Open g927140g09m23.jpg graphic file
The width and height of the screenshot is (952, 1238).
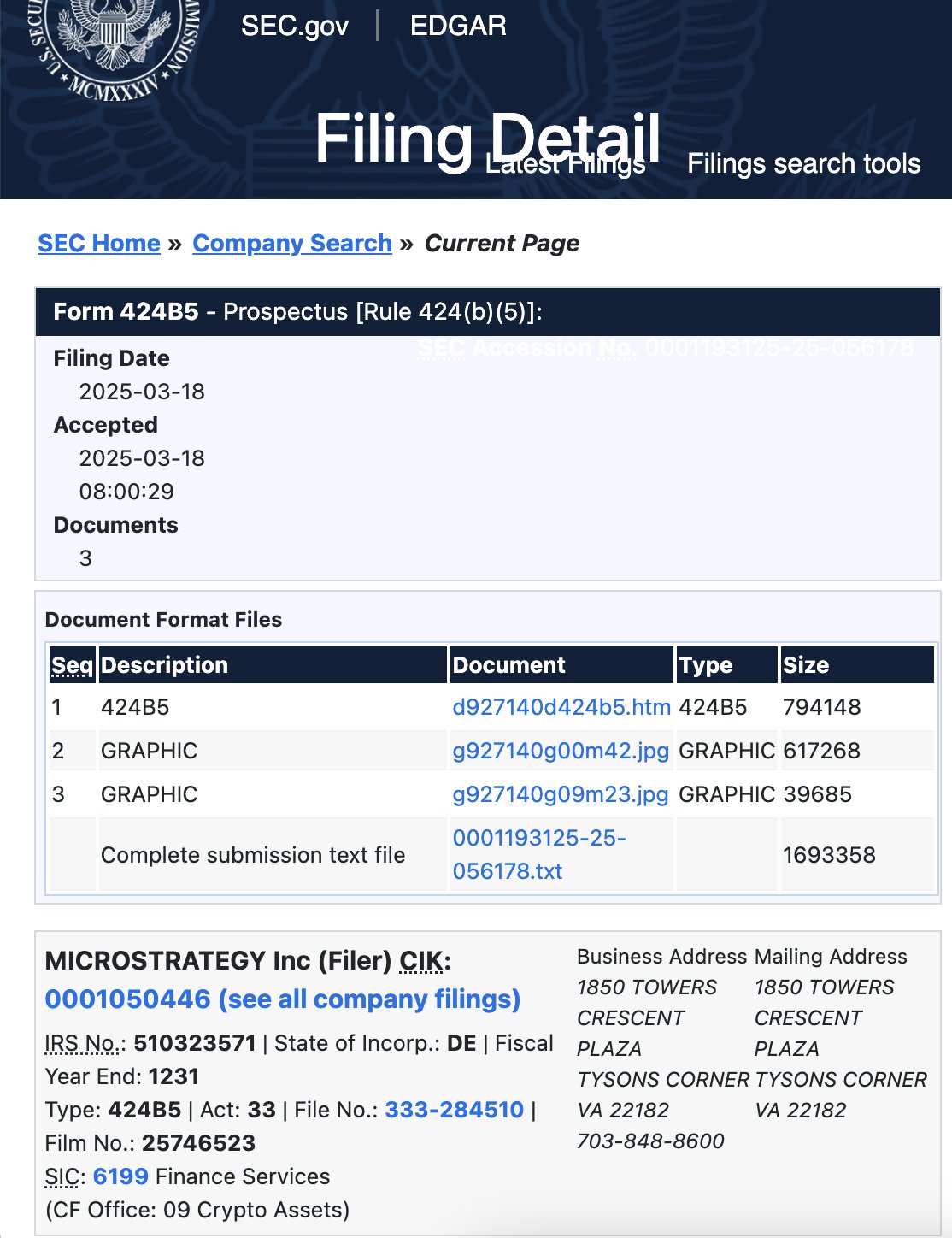tap(561, 794)
